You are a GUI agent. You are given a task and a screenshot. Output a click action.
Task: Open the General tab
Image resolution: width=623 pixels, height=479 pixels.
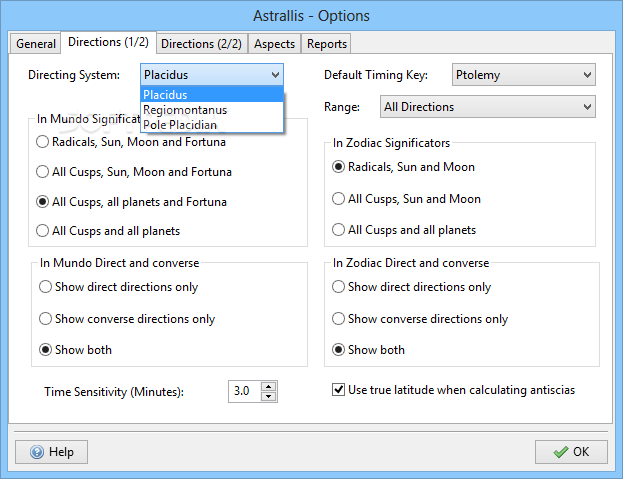point(35,44)
